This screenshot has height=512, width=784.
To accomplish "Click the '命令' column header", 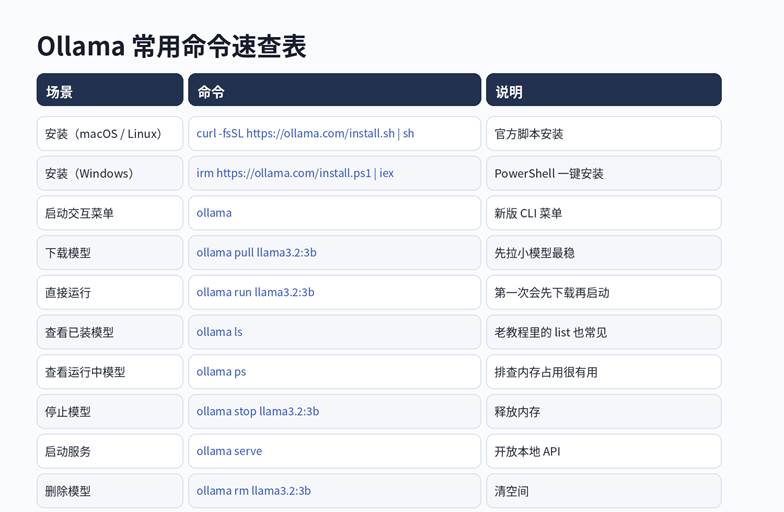I will tap(211, 91).
